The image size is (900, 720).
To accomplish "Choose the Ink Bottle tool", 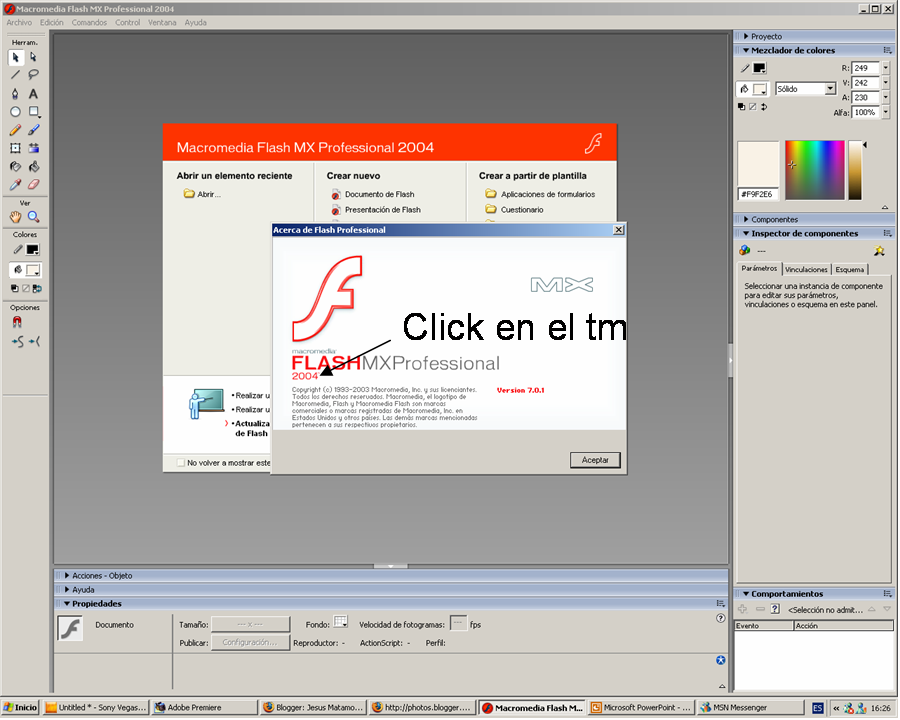I will click(15, 167).
